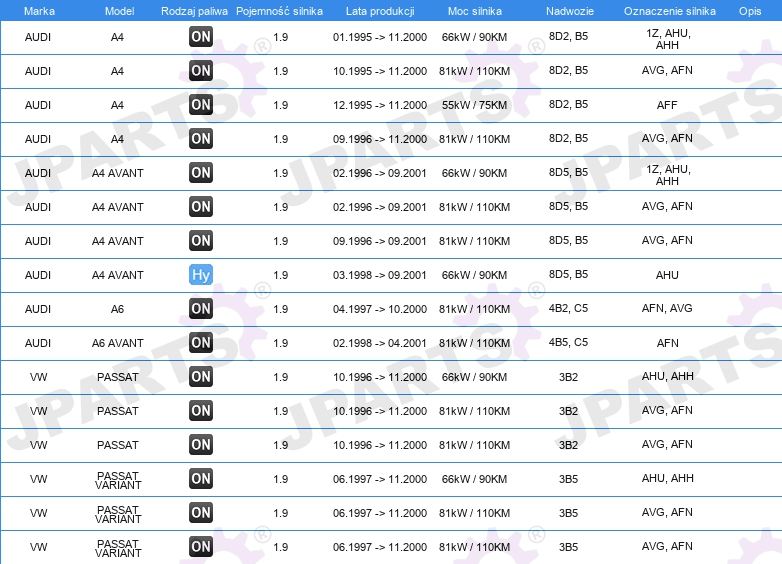
Task: Click the Rodzaj paliwa column header
Action: pyautogui.click(x=194, y=11)
